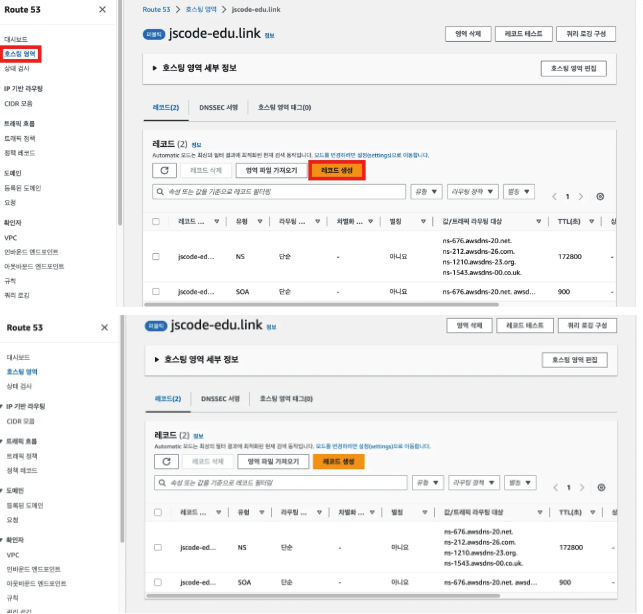Viewport: 643px width, 614px height.
Task: Open table settings gear in upper screenshot
Action: (x=600, y=196)
